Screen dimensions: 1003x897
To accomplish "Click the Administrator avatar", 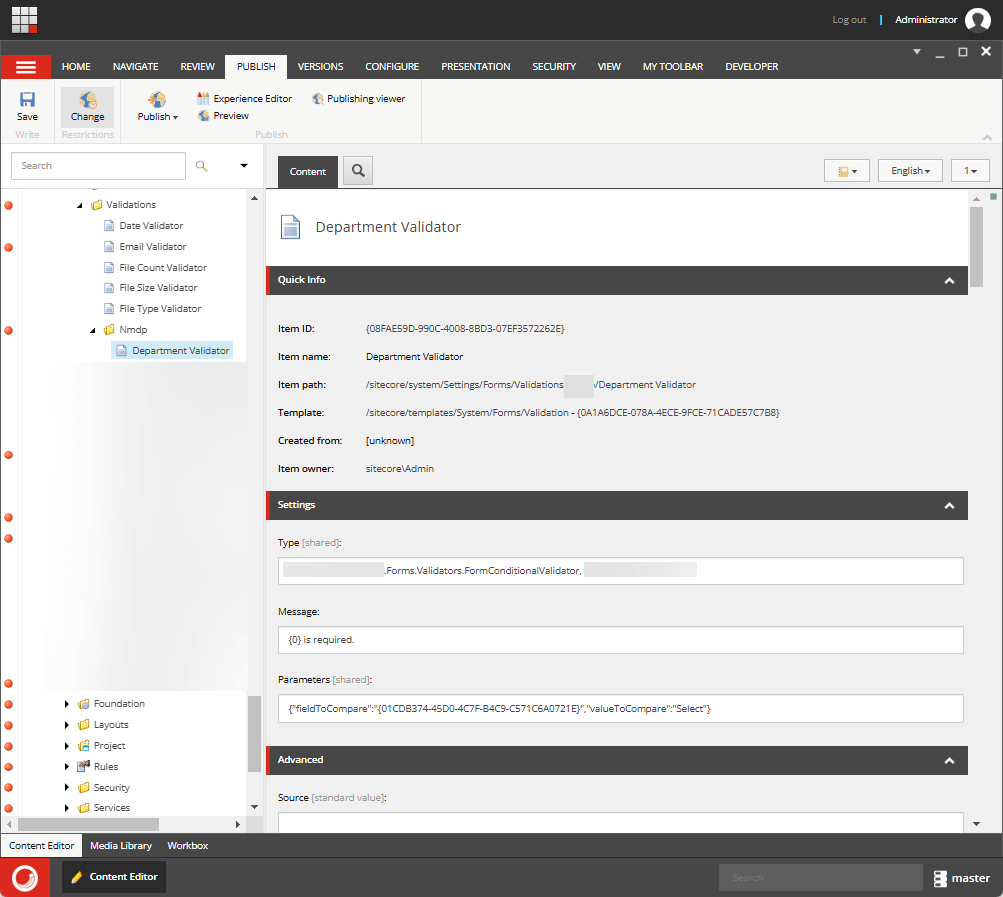I will [977, 19].
